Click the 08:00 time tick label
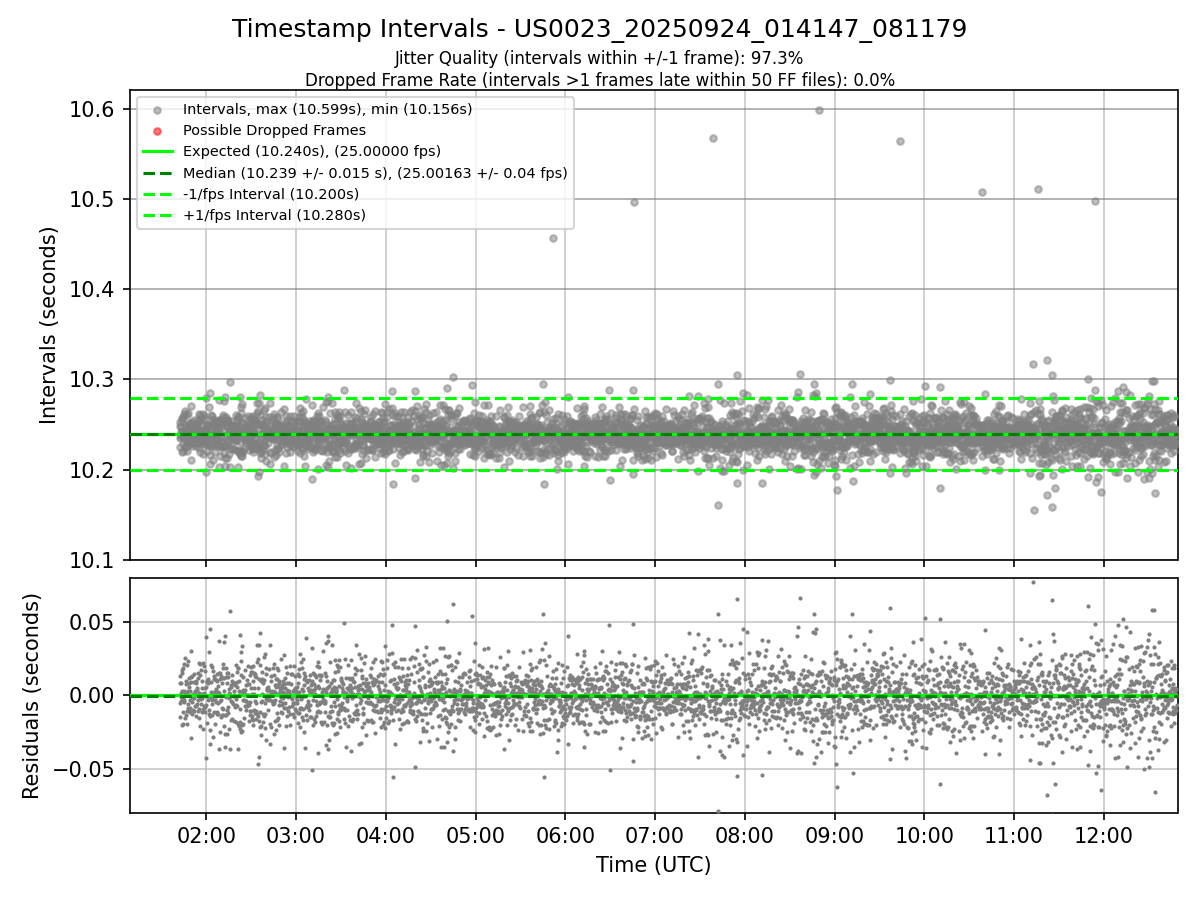1200x900 pixels. pos(745,835)
